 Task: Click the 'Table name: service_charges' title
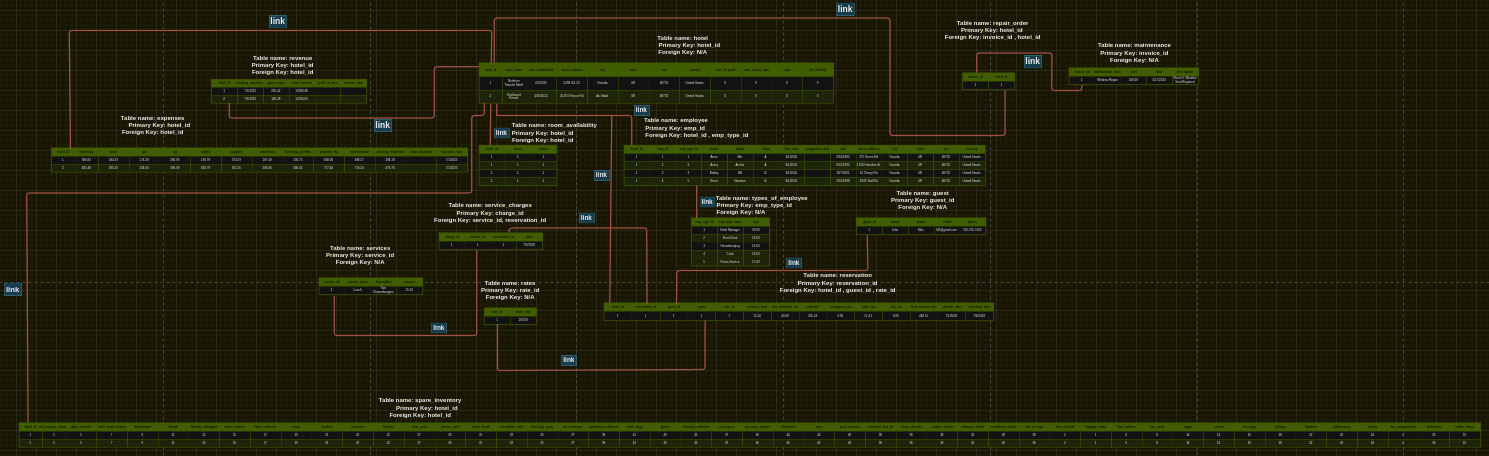click(489, 205)
